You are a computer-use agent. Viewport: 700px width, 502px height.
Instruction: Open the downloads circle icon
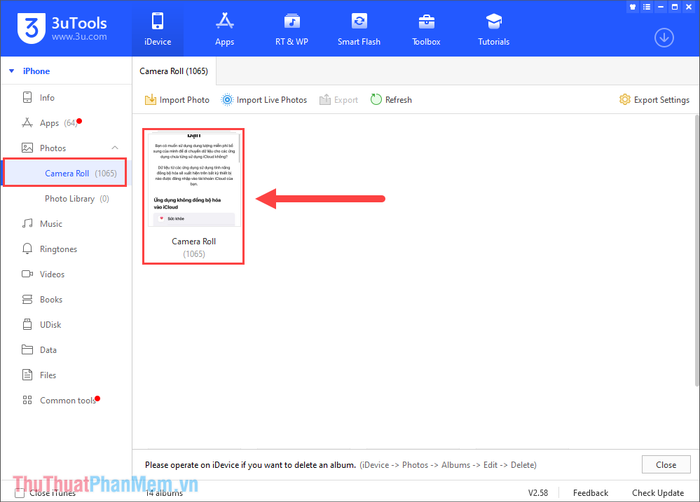[664, 38]
